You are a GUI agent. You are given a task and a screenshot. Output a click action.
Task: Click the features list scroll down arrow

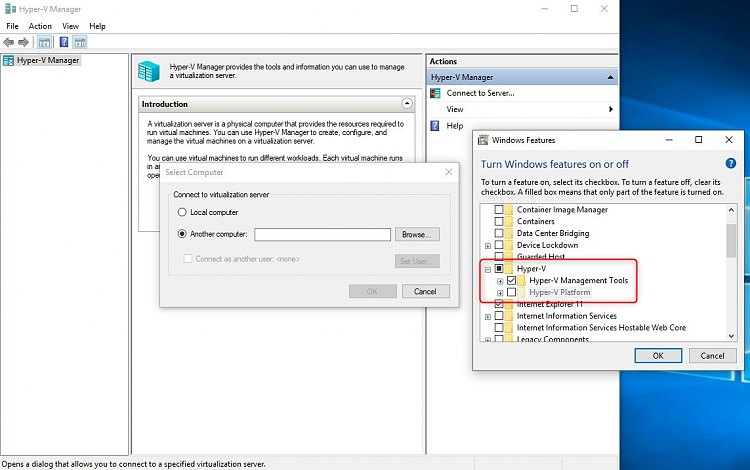coord(731,336)
